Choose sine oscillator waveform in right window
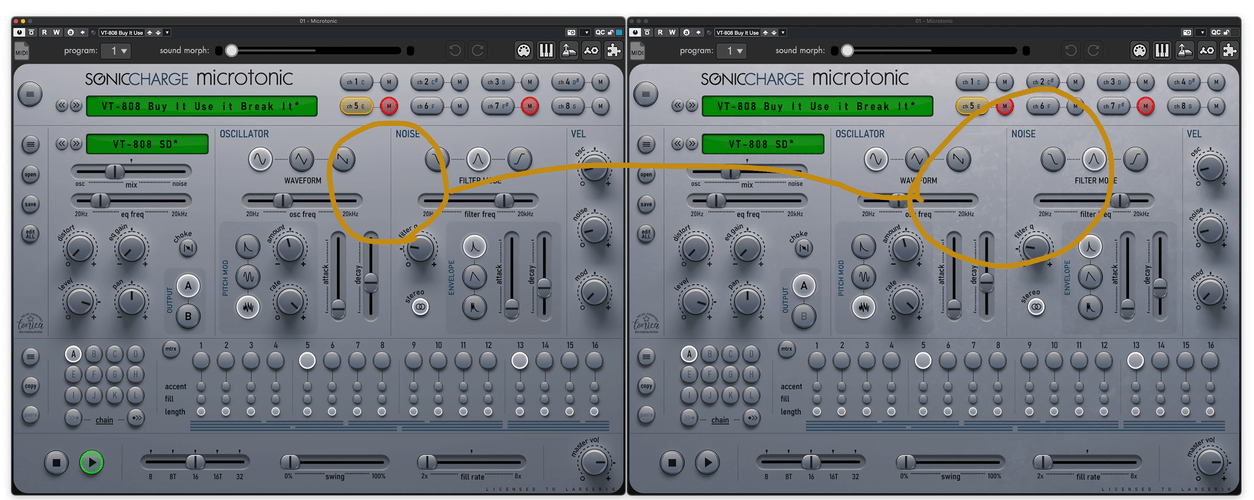 coord(876,159)
